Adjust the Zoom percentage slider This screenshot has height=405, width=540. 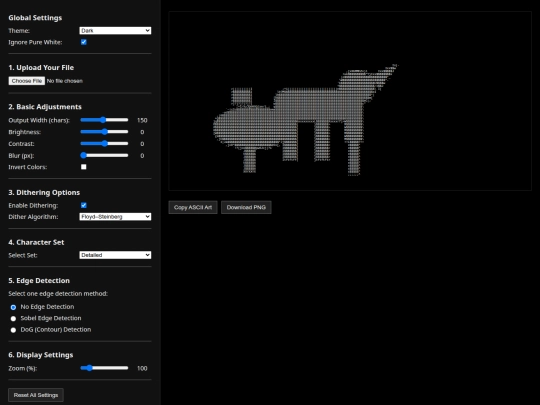point(104,368)
